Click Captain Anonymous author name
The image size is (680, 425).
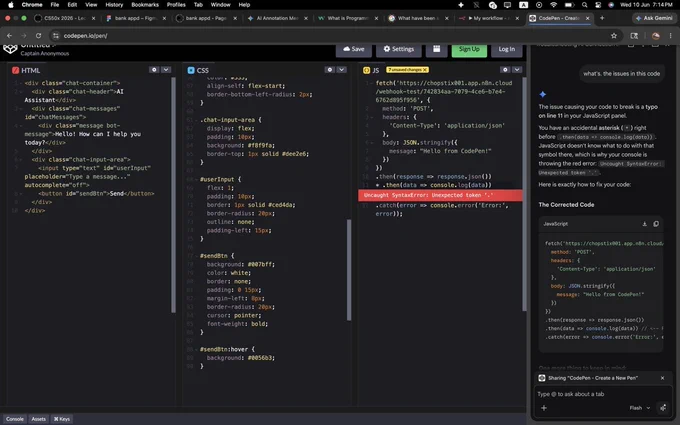(45, 54)
